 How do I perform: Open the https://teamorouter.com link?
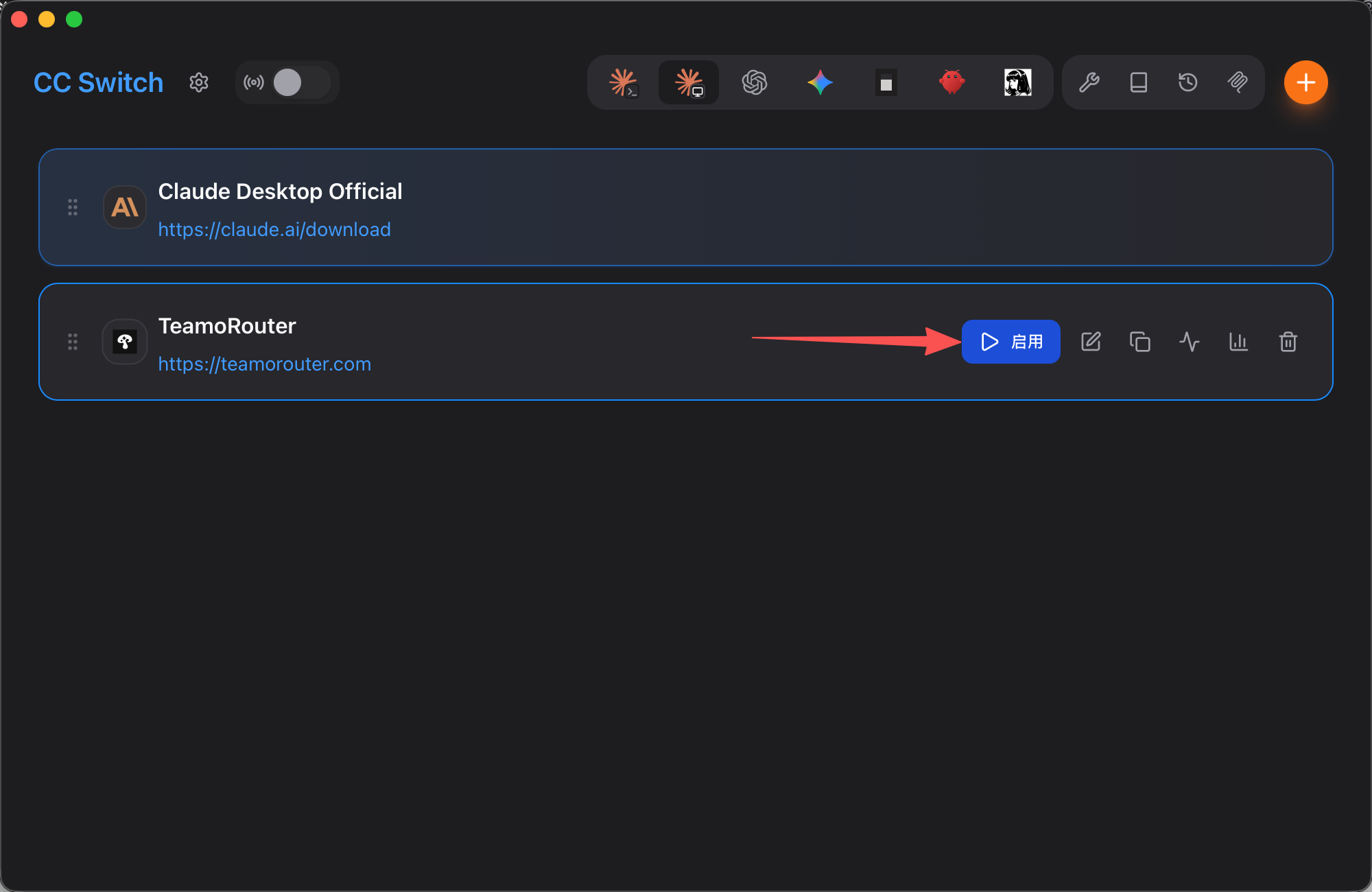(265, 364)
